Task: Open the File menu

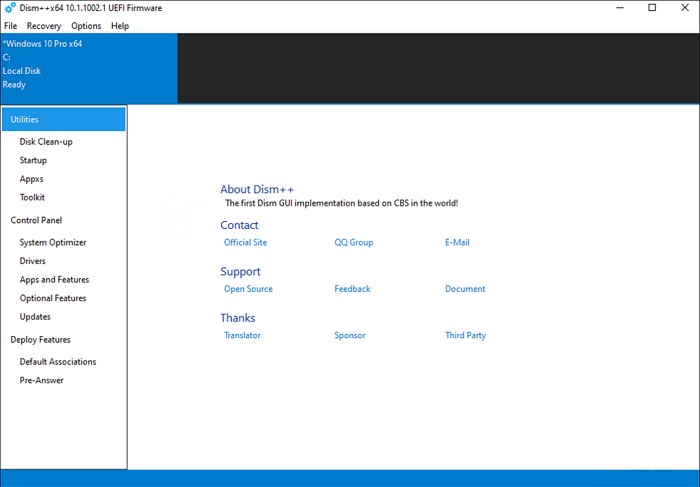Action: 11,26
